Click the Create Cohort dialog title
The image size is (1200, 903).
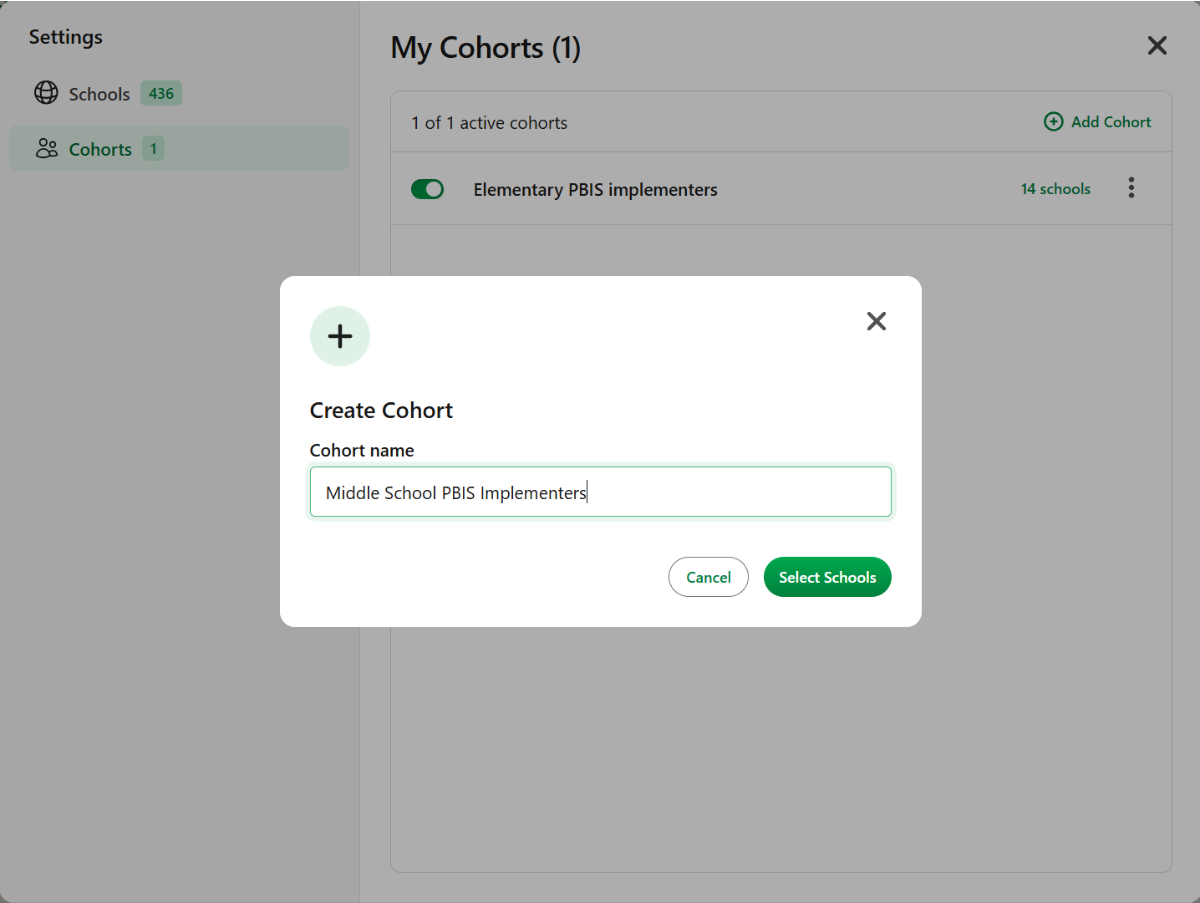pos(381,410)
